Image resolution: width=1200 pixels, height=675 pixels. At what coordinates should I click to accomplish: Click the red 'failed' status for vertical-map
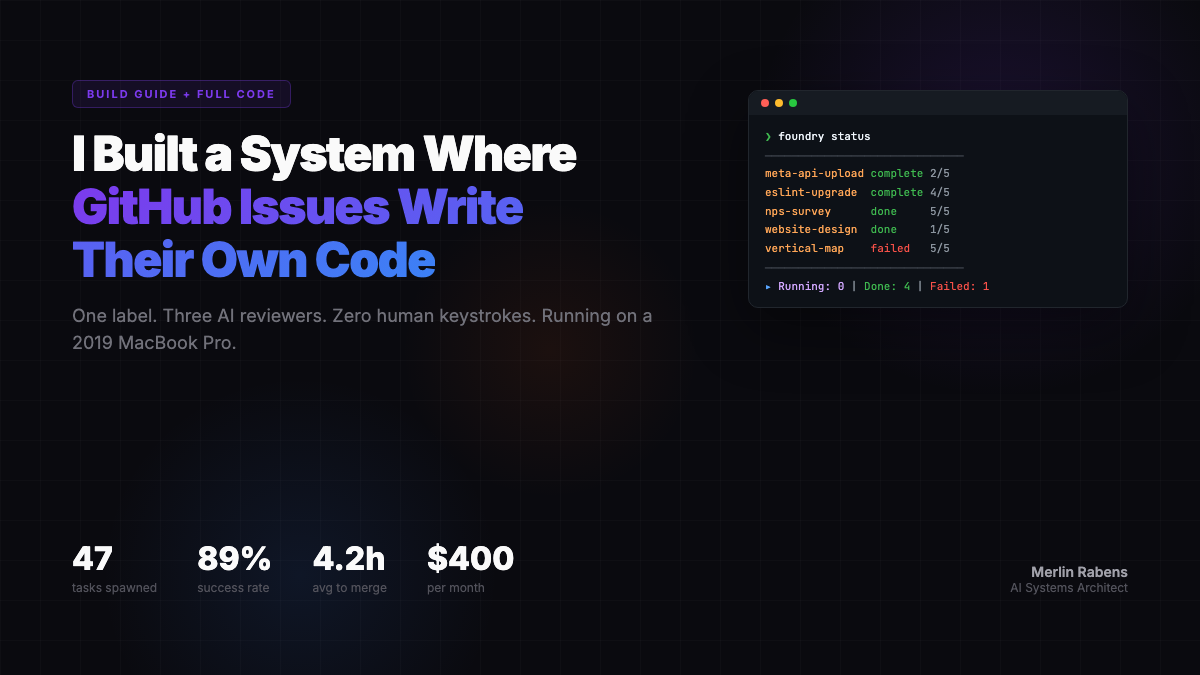click(890, 248)
